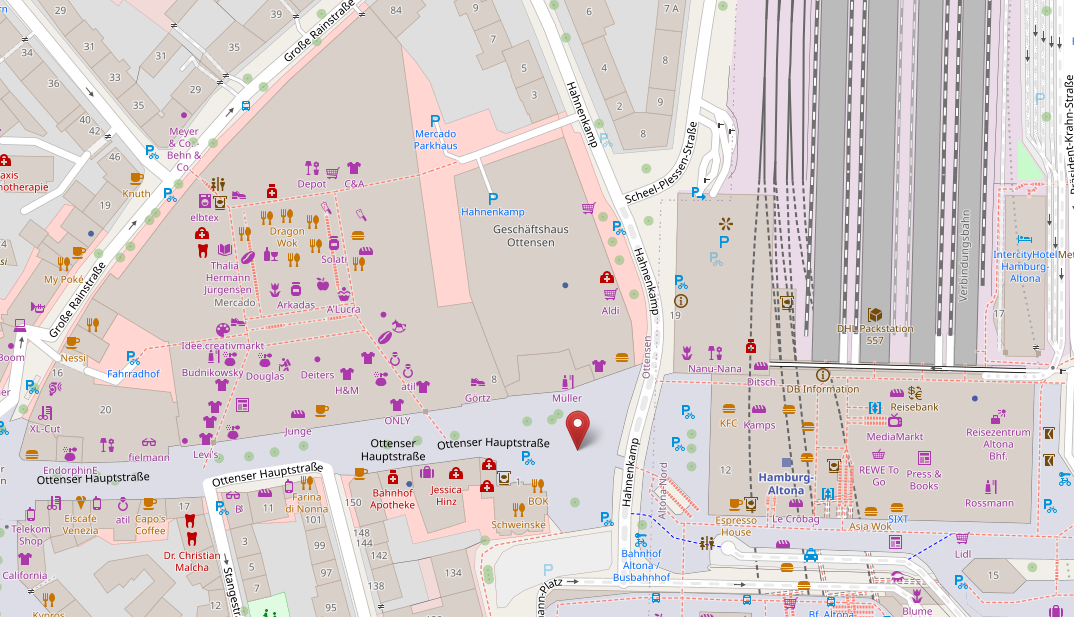Click the 'Geschäftshaus Ottensen' building label
The image size is (1074, 617).
point(531,236)
